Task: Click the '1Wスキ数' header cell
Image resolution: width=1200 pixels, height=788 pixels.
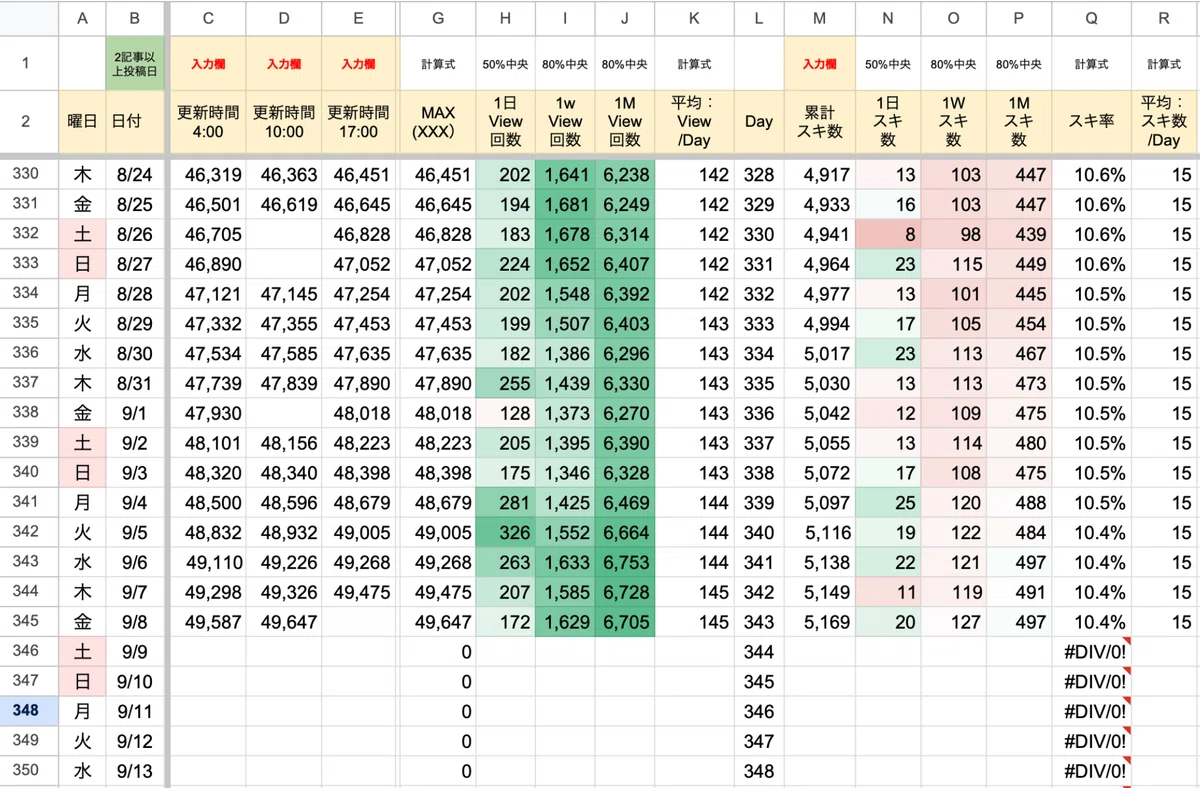Action: 953,121
